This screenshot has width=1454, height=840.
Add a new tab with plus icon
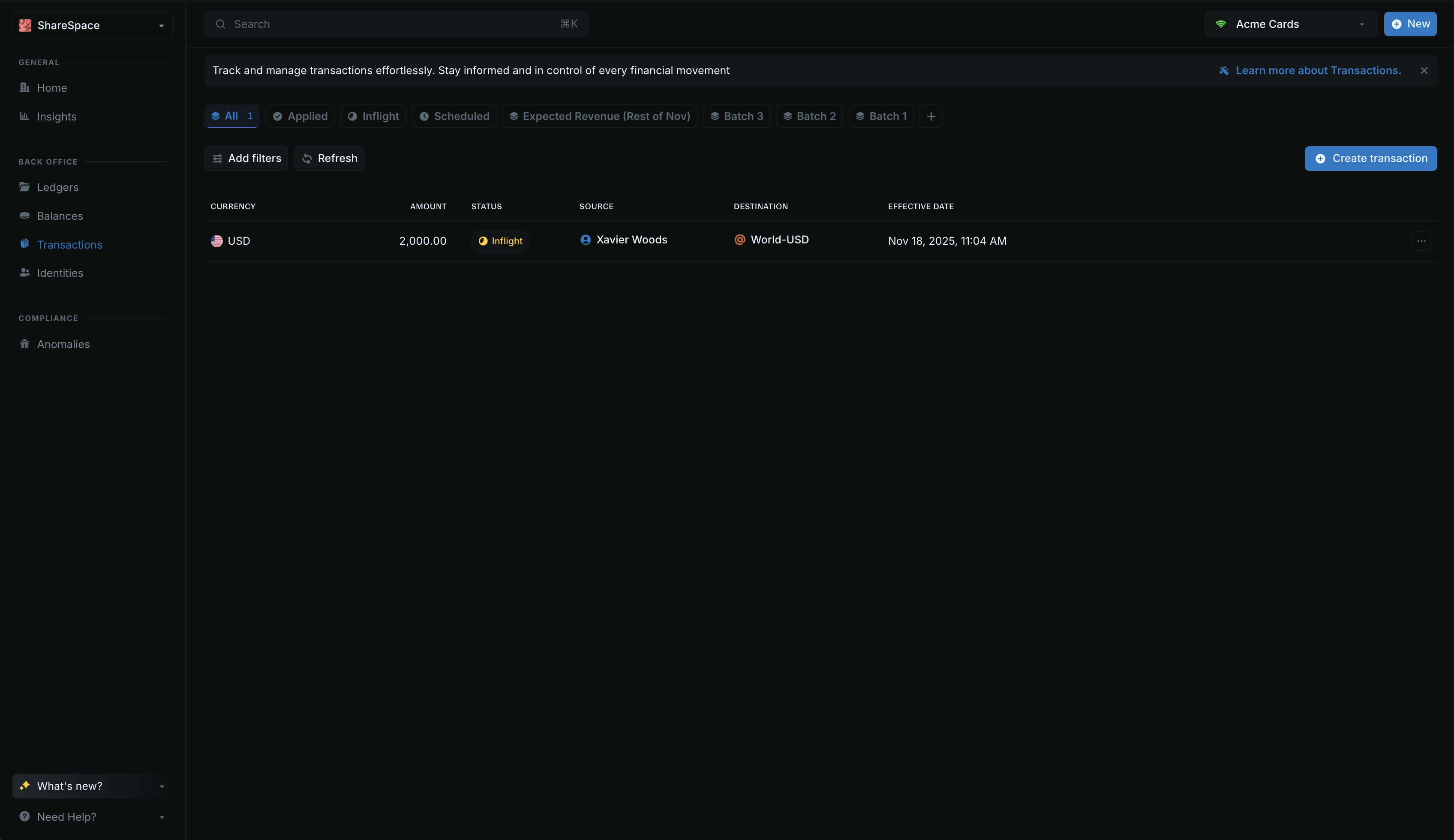pyautogui.click(x=931, y=117)
